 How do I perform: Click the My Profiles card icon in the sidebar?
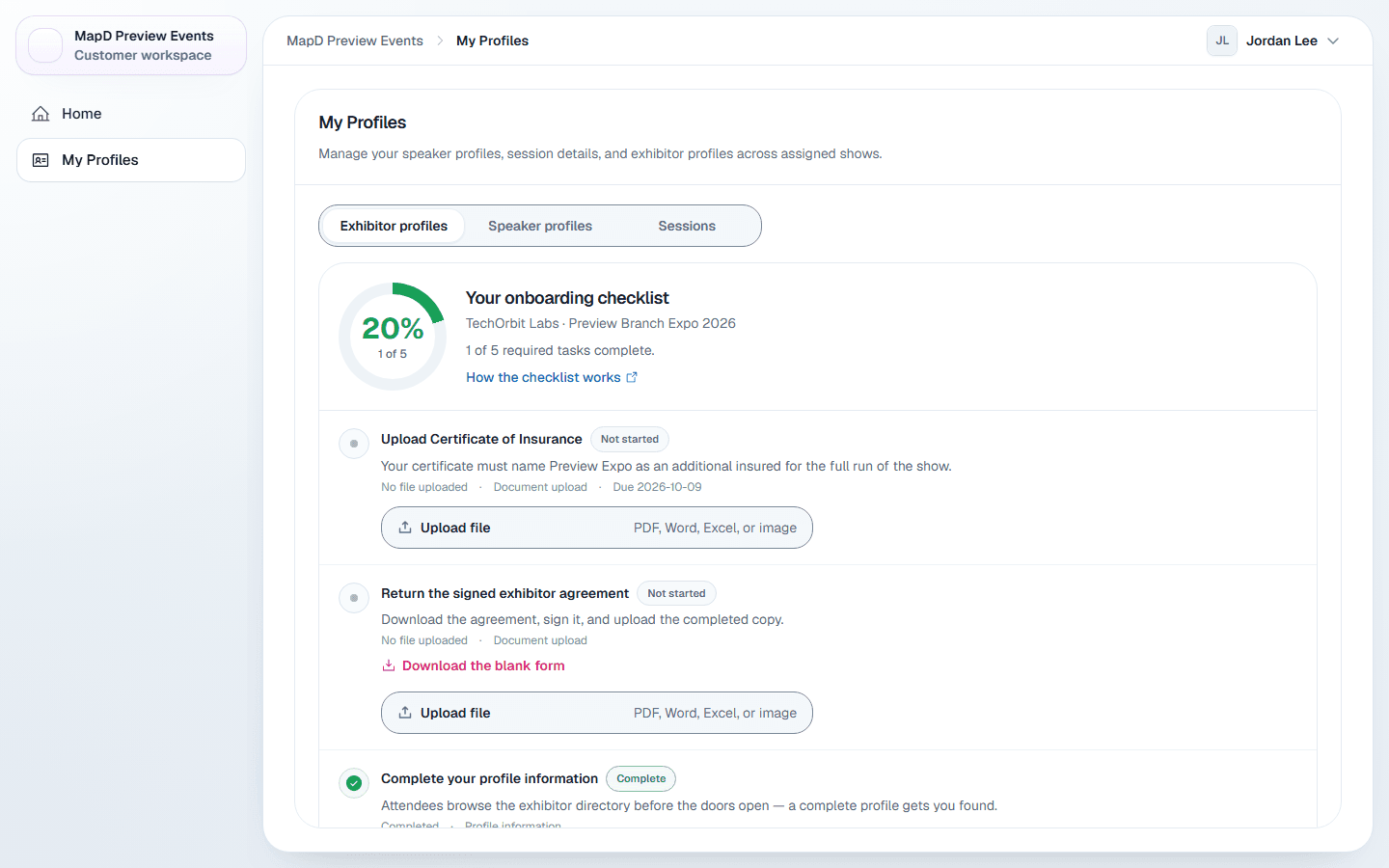click(x=41, y=160)
